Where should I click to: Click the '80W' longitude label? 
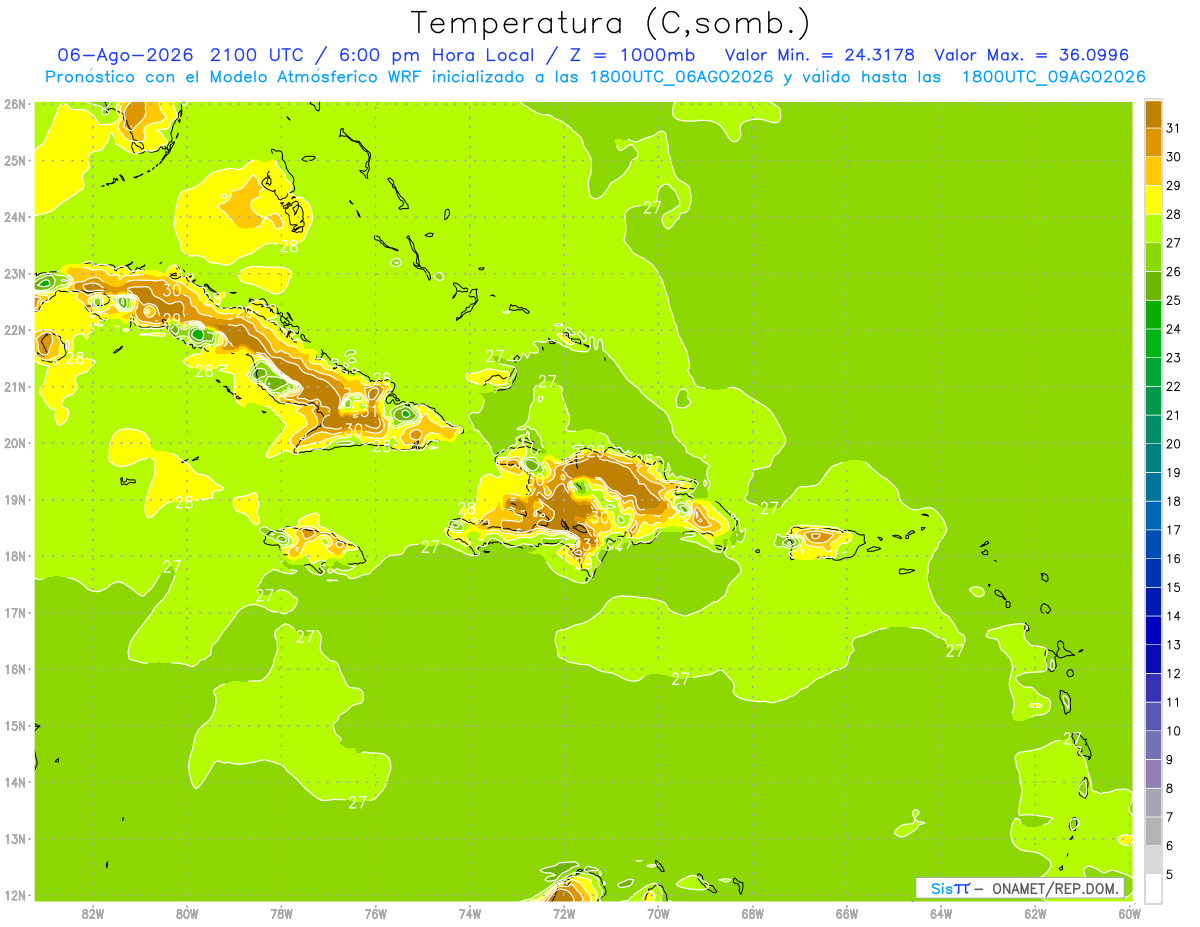tap(187, 914)
